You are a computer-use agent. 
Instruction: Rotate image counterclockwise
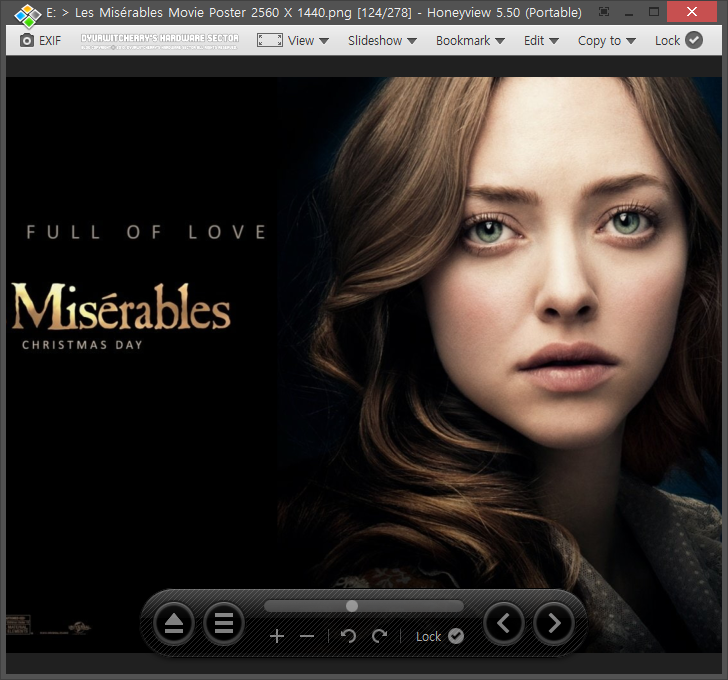pyautogui.click(x=348, y=636)
